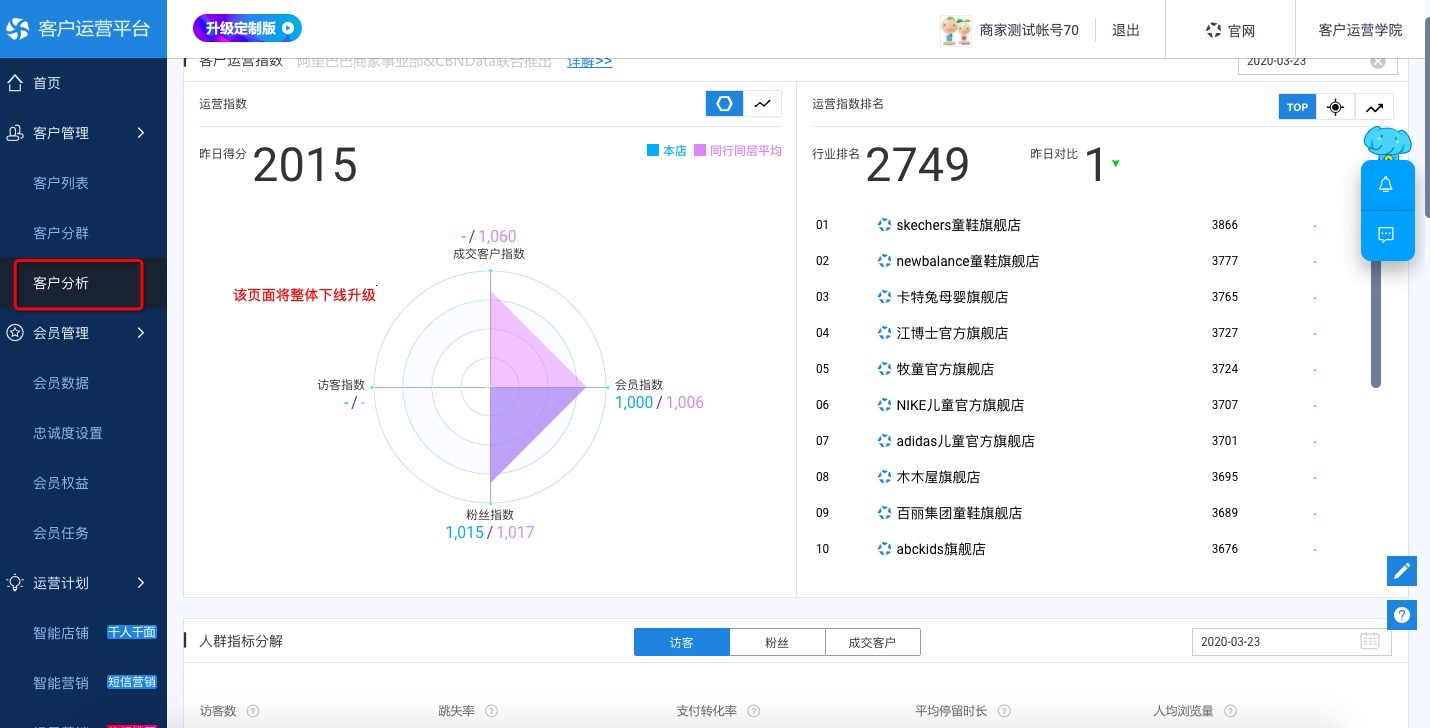Viewport: 1430px width, 728px height.
Task: Open the 首页 home icon
Action: coord(15,83)
